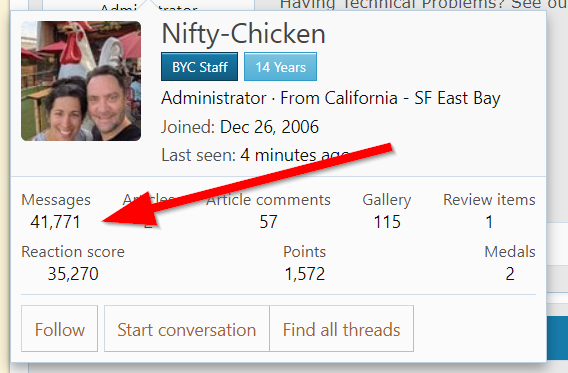This screenshot has width=568, height=373.
Task: Open the Messages count 41,771
Action: point(55,222)
